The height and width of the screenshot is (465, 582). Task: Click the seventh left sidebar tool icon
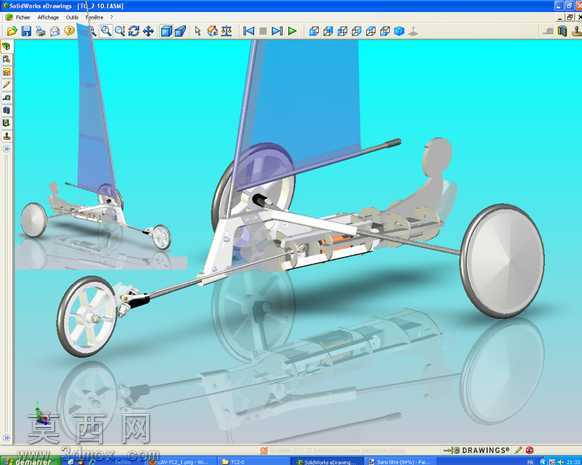[6, 123]
